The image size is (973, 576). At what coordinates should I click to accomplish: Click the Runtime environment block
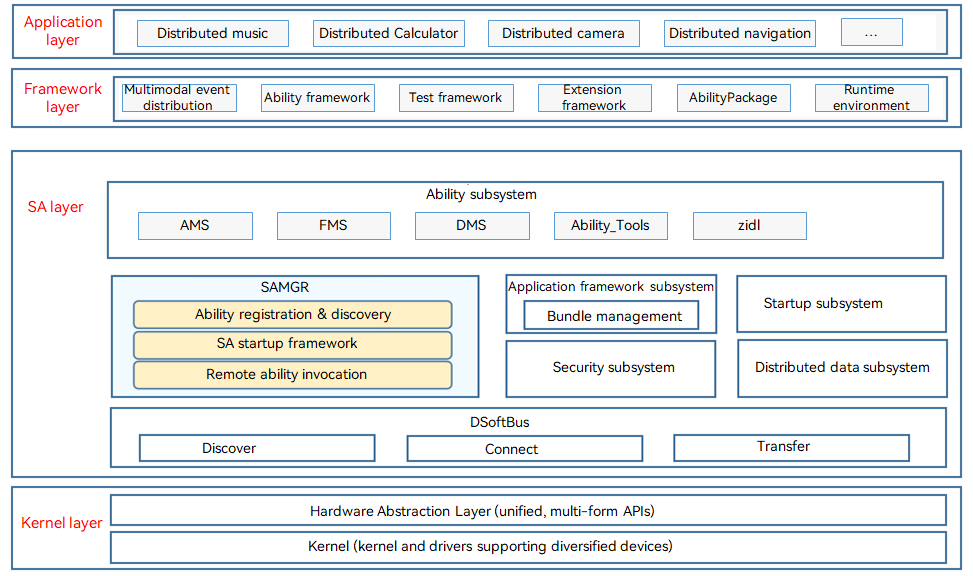pyautogui.click(x=870, y=97)
